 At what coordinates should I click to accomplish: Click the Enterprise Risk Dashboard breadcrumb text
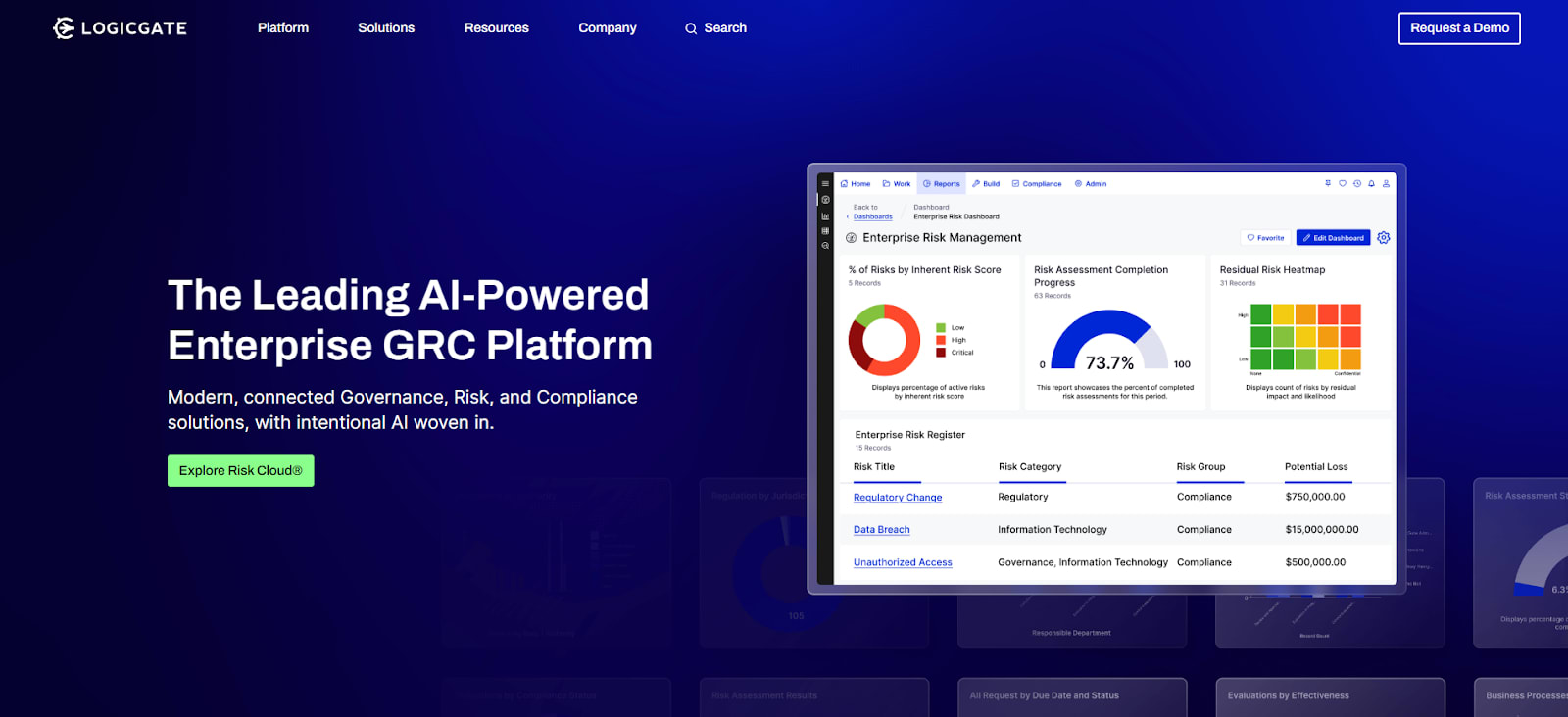[956, 217]
